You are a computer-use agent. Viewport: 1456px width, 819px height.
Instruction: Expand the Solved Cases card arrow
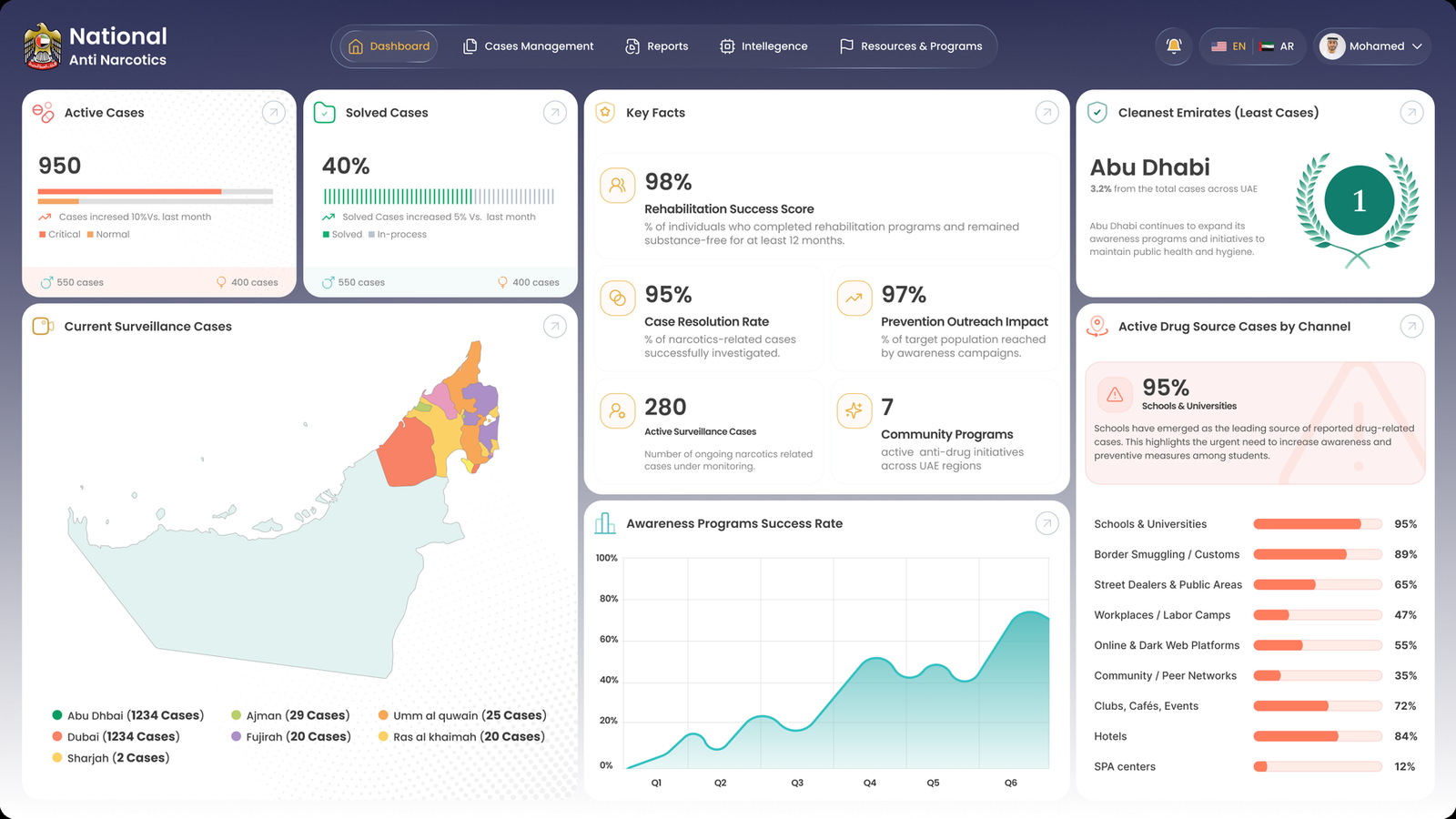click(x=554, y=112)
